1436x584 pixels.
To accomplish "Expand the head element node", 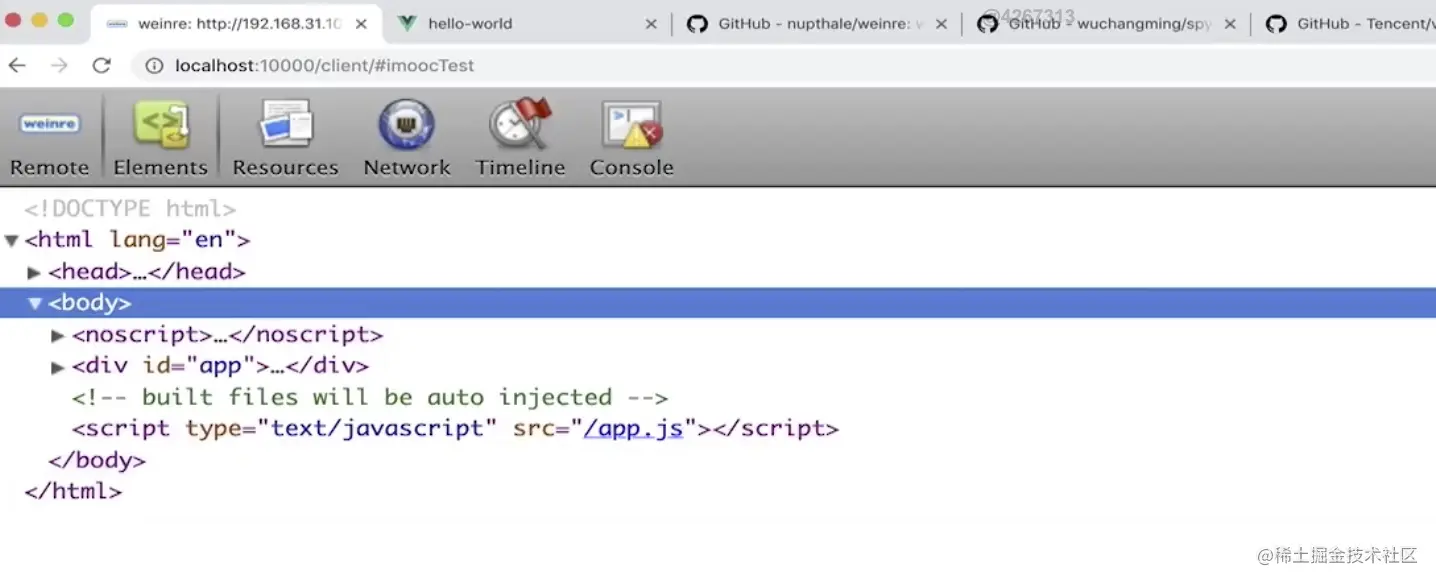I will (34, 272).
